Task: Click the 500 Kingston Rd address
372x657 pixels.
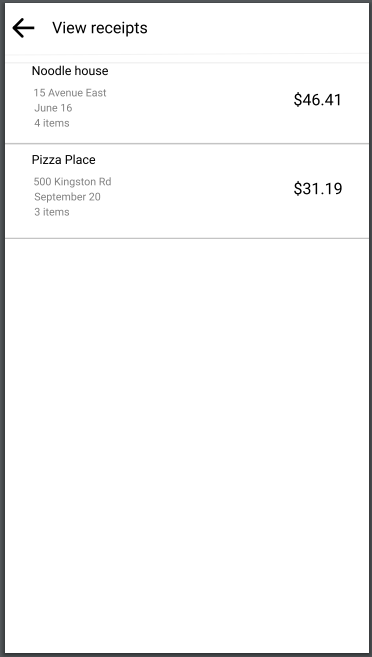Action: [72, 182]
